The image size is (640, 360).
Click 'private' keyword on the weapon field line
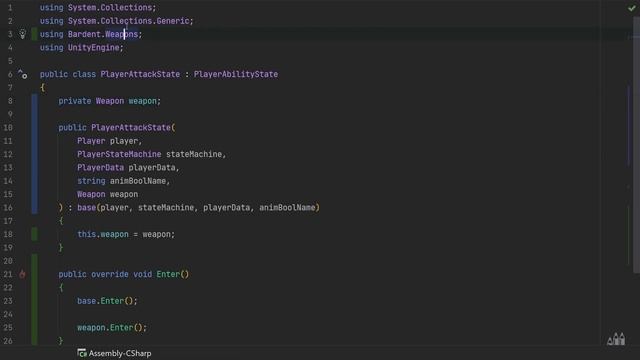[x=74, y=101]
